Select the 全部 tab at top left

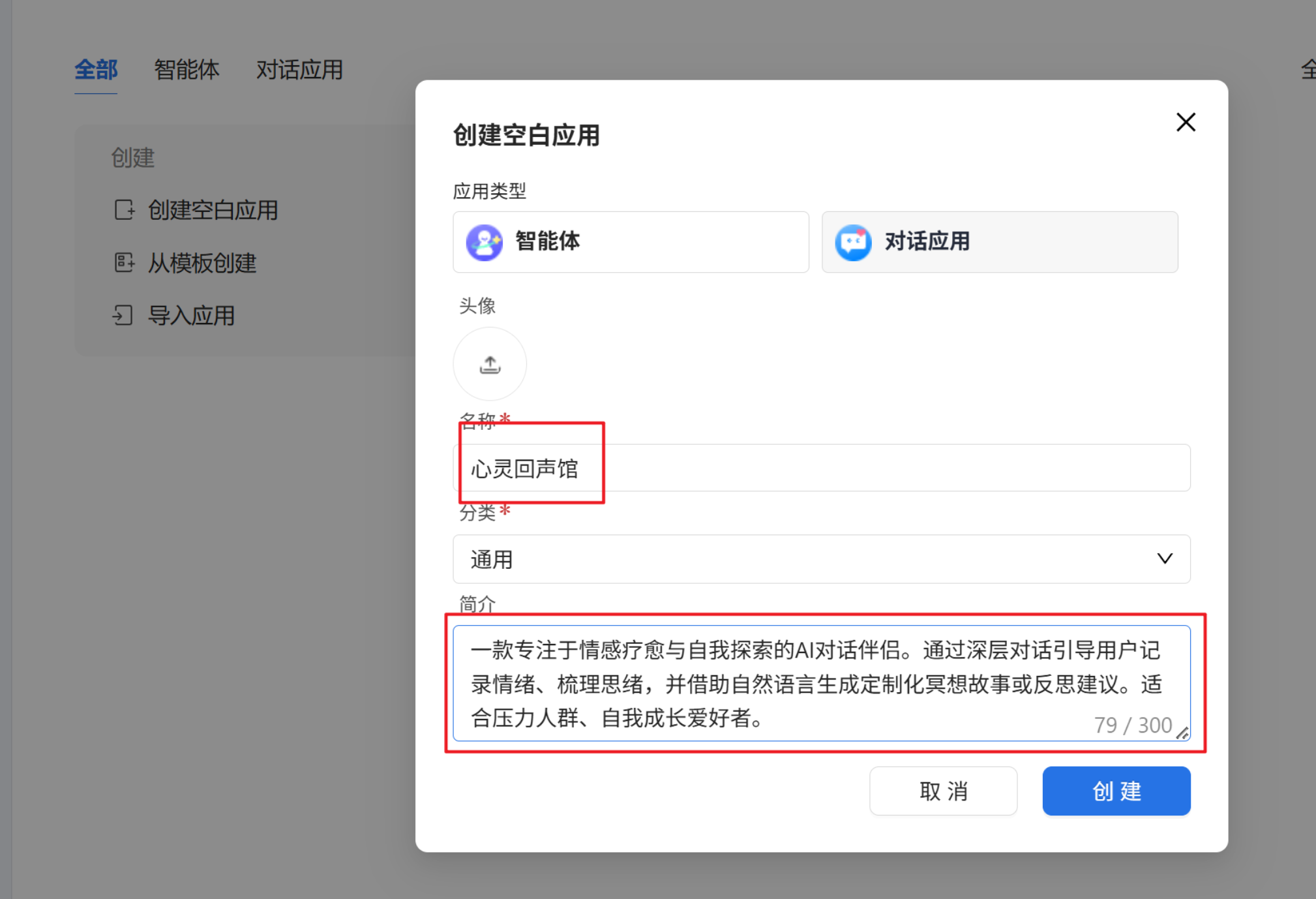click(96, 70)
